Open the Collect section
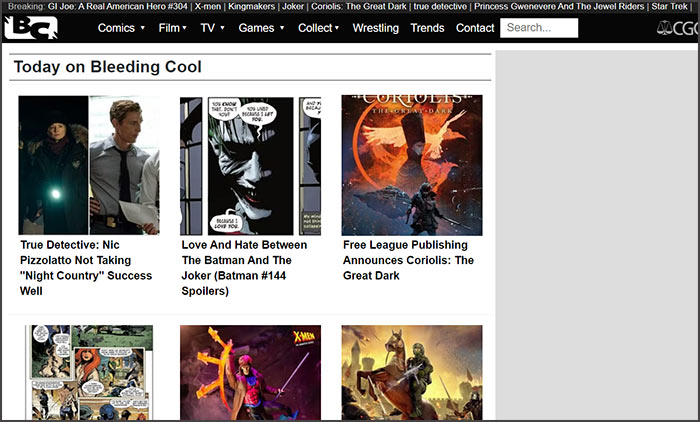This screenshot has width=700, height=422. pyautogui.click(x=315, y=28)
